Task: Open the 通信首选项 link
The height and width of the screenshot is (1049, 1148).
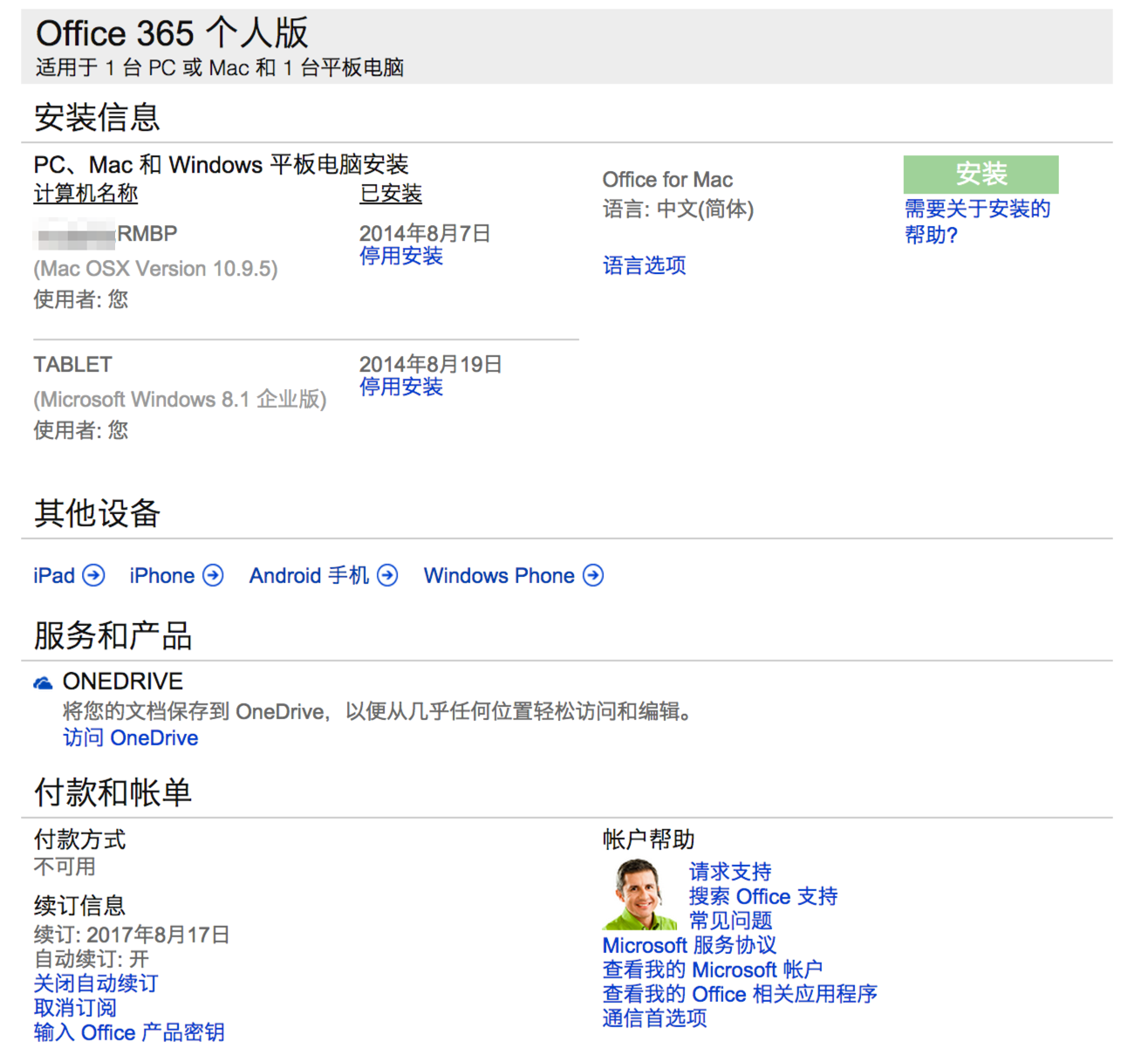Action: 654,1018
